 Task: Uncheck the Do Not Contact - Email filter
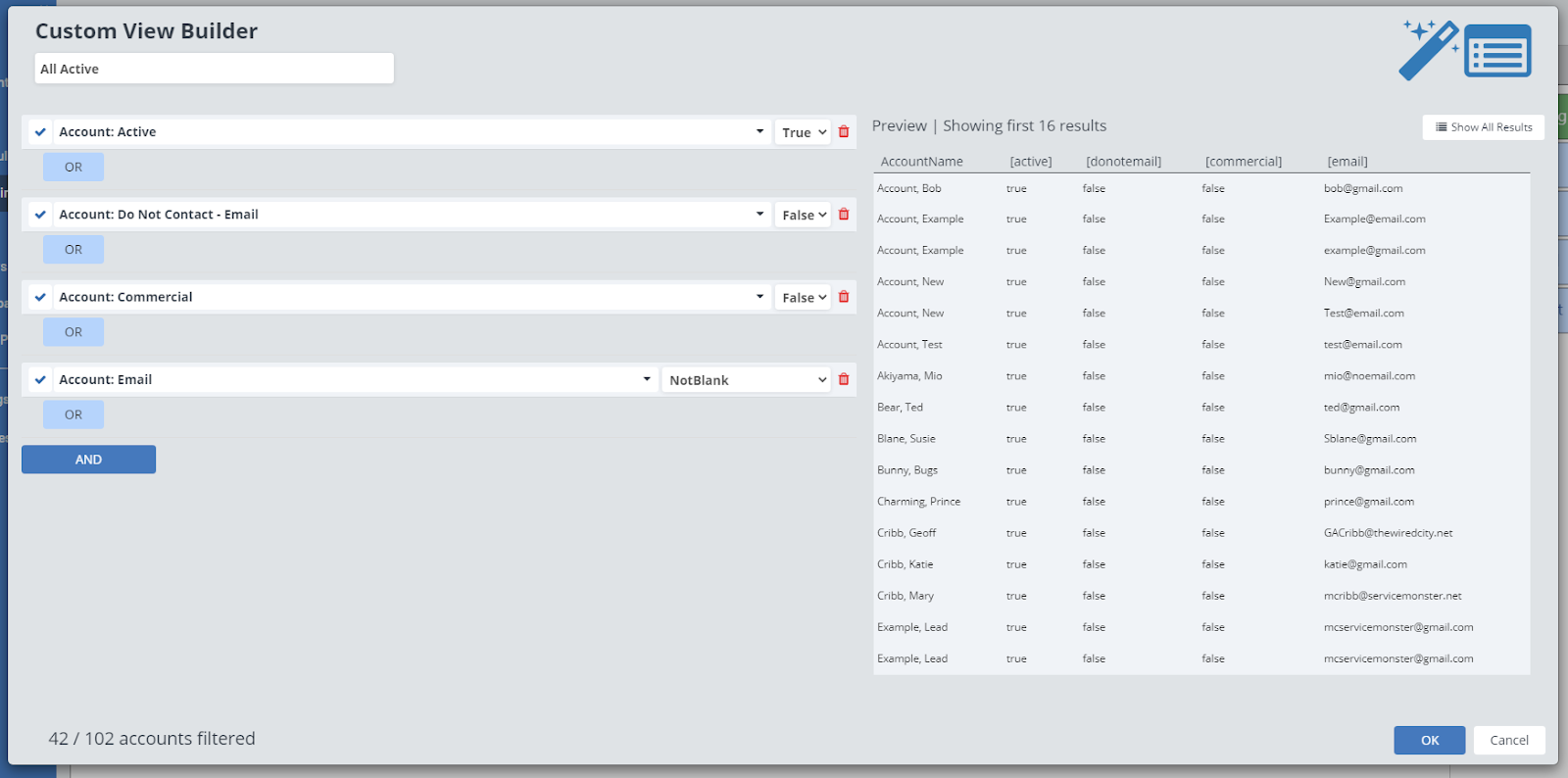(x=40, y=215)
